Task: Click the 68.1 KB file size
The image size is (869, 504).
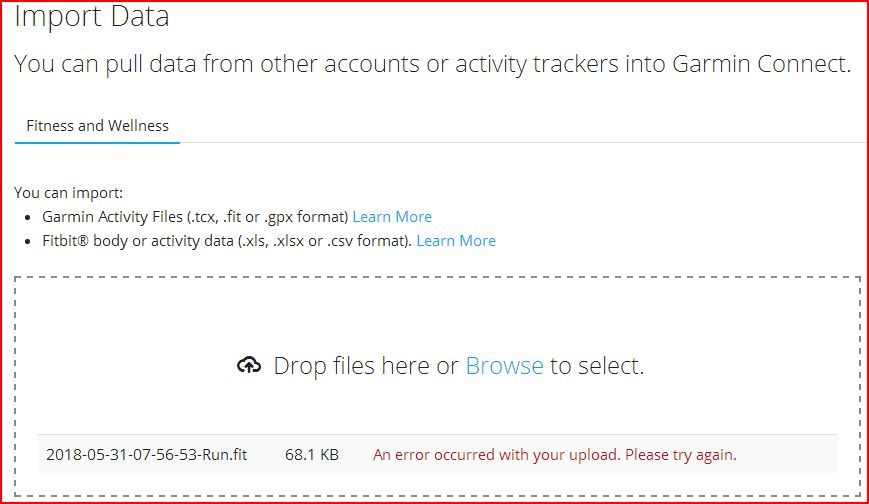Action: pos(311,455)
